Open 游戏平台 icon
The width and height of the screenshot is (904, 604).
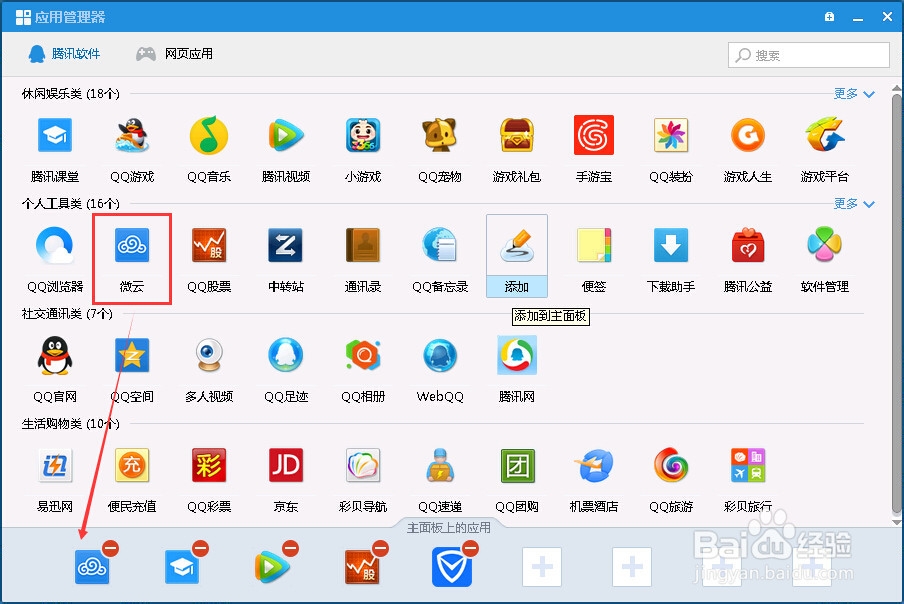click(825, 135)
